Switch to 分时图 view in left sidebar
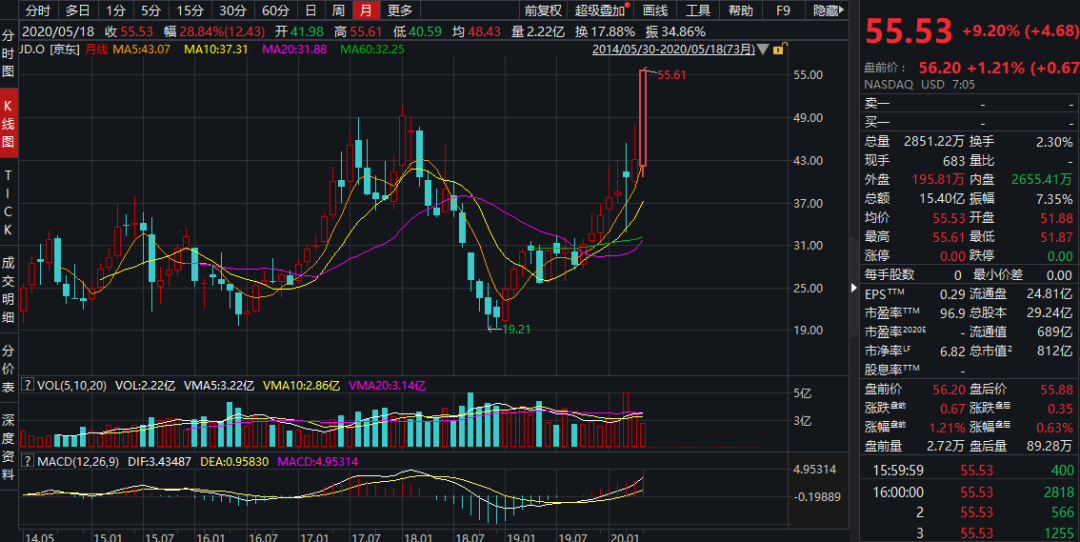Image resolution: width=1080 pixels, height=542 pixels. (x=8, y=56)
